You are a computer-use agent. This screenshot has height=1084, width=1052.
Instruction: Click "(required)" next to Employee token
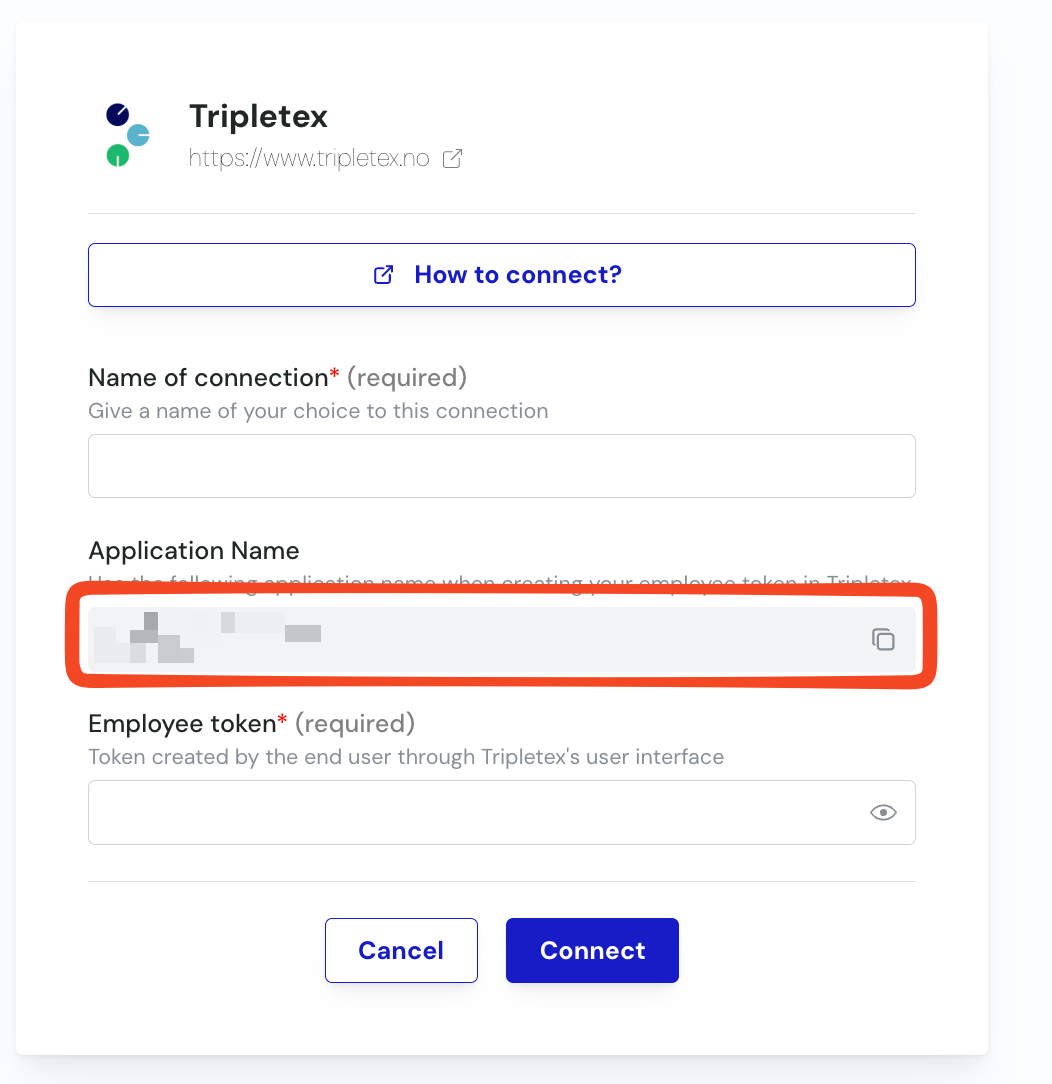[x=355, y=724]
